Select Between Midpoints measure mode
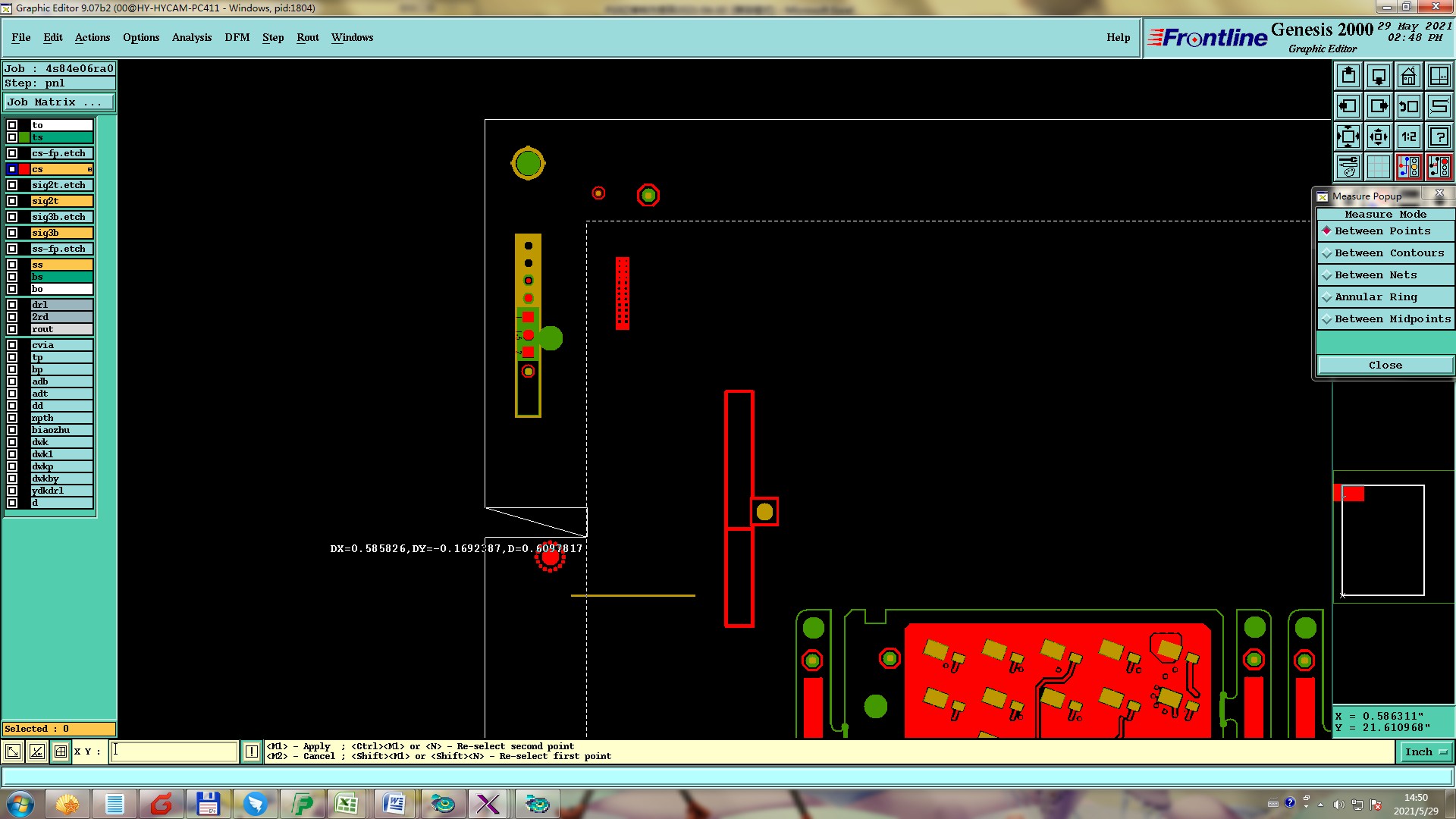 (x=1385, y=319)
